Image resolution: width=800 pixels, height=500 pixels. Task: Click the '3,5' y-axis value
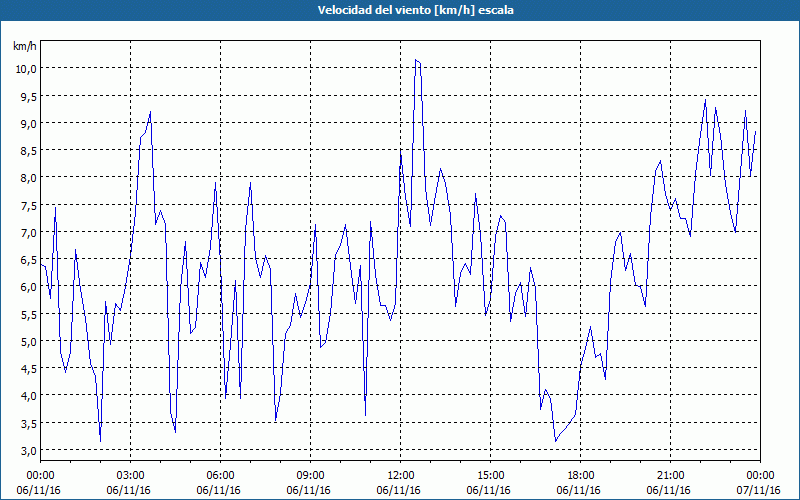point(28,423)
